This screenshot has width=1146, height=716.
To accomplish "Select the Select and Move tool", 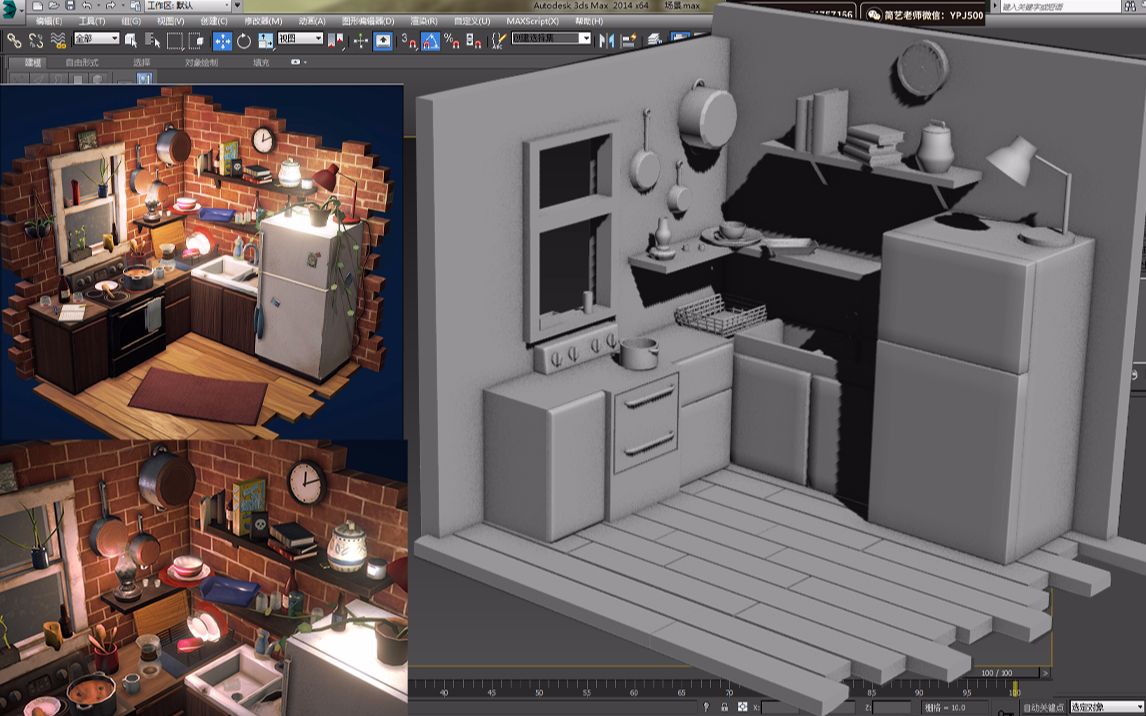I will (x=224, y=41).
